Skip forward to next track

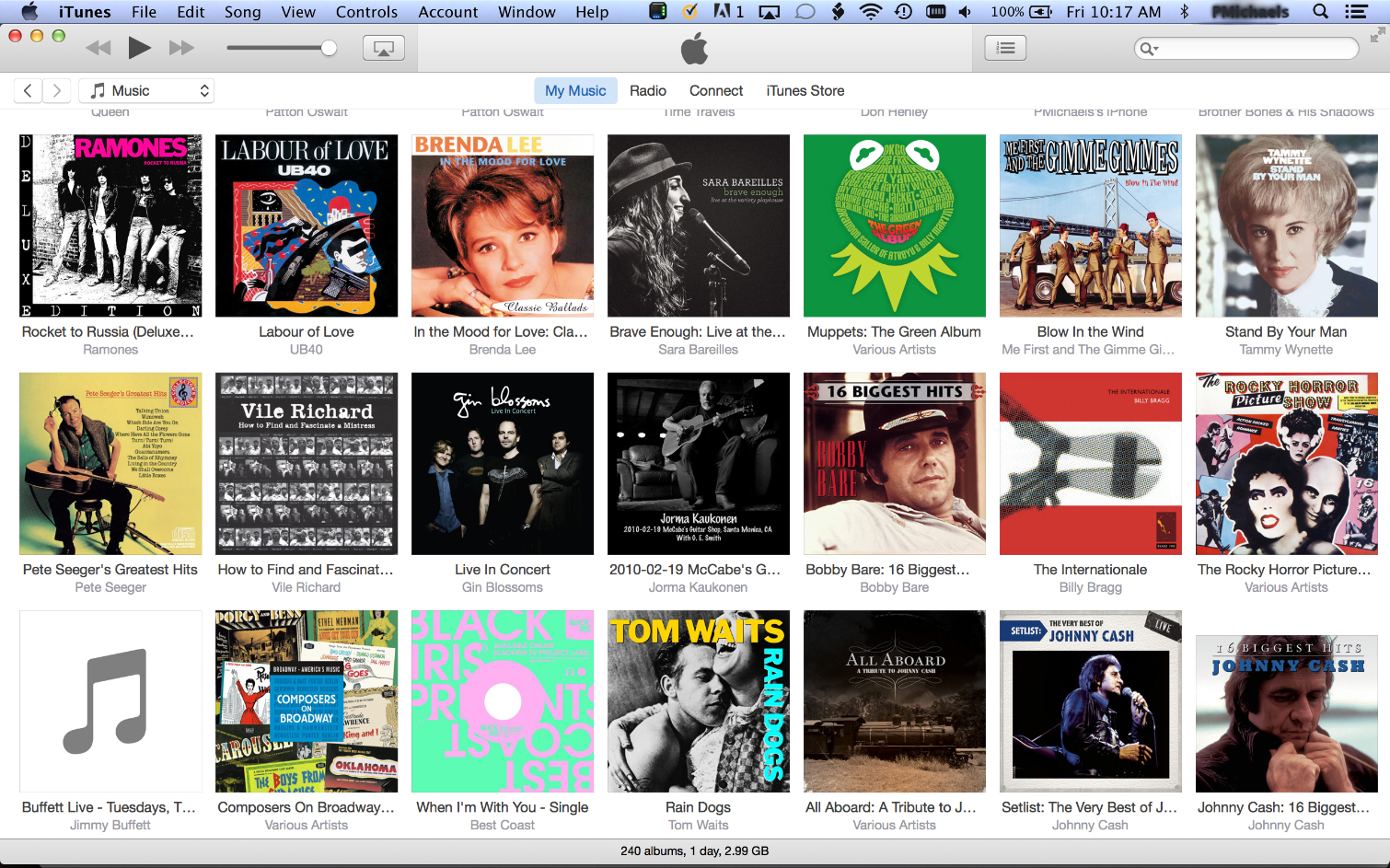point(181,48)
